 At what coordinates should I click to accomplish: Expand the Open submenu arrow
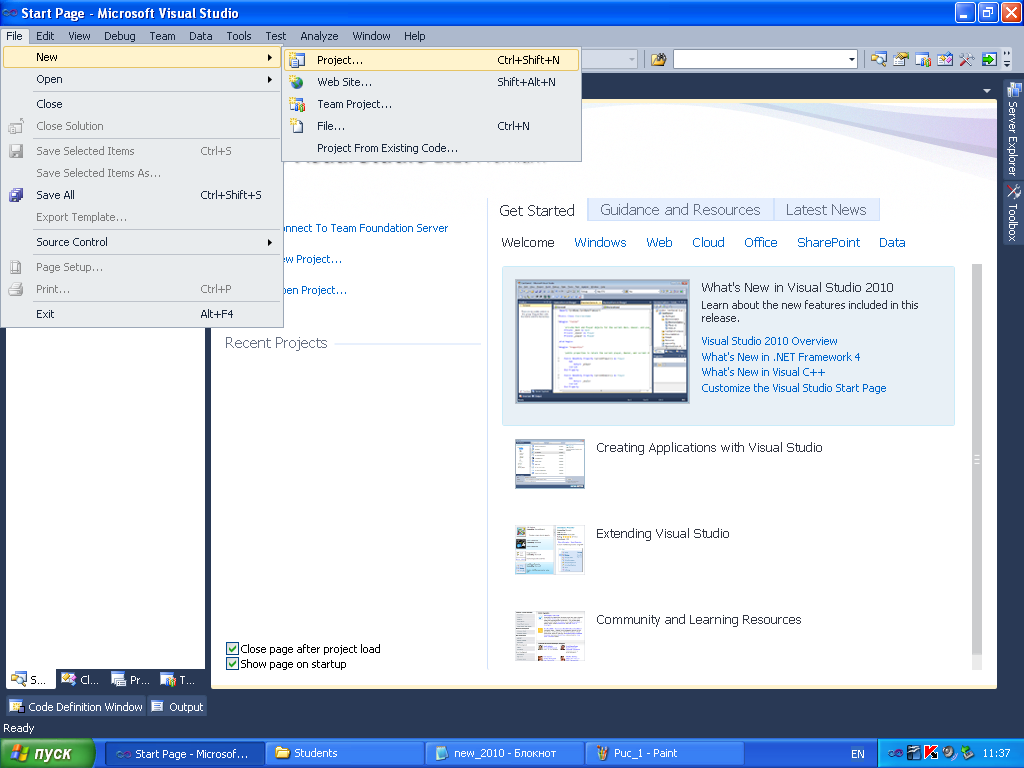click(x=270, y=79)
